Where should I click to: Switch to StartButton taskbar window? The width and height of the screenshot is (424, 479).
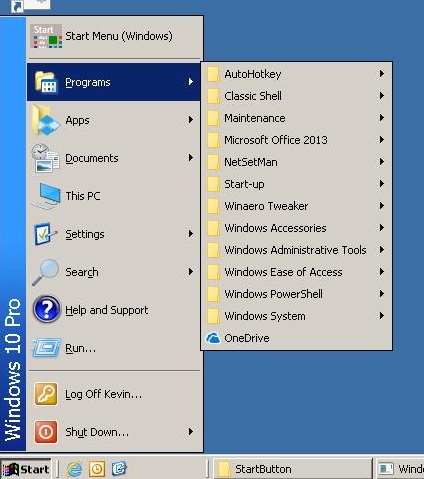coord(292,469)
